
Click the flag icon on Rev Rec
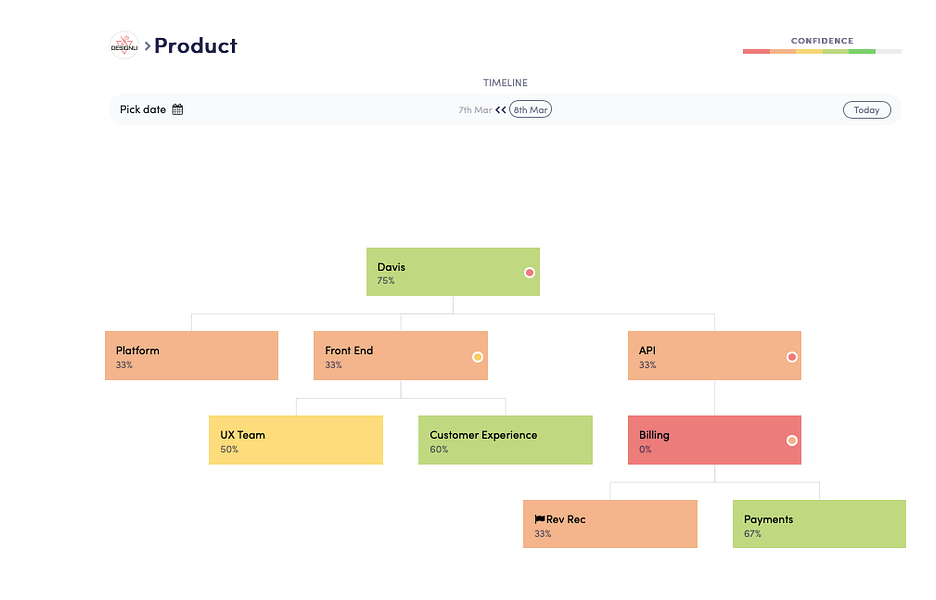(540, 519)
